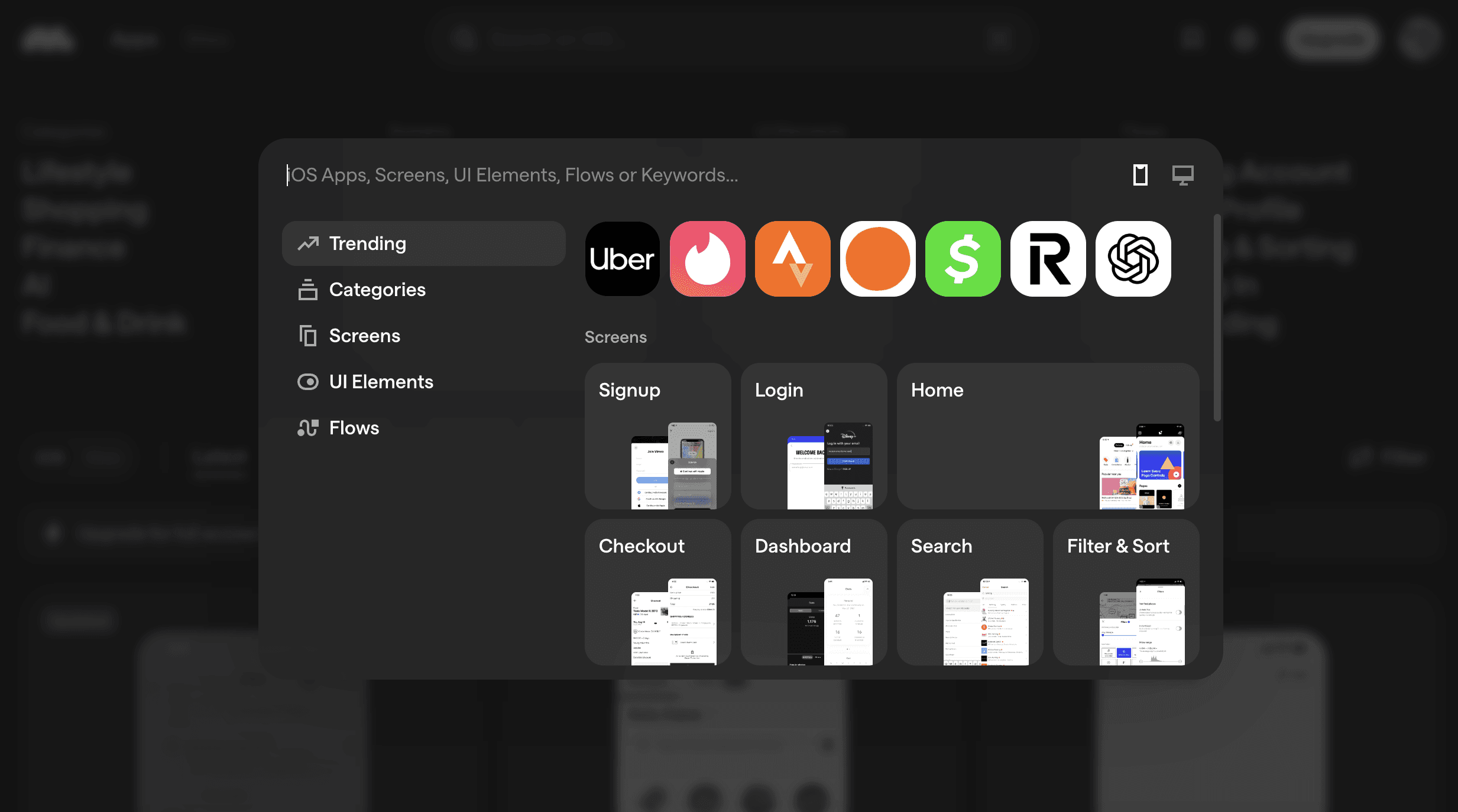Open the Strava app icon
The image size is (1458, 812).
pyautogui.click(x=792, y=259)
